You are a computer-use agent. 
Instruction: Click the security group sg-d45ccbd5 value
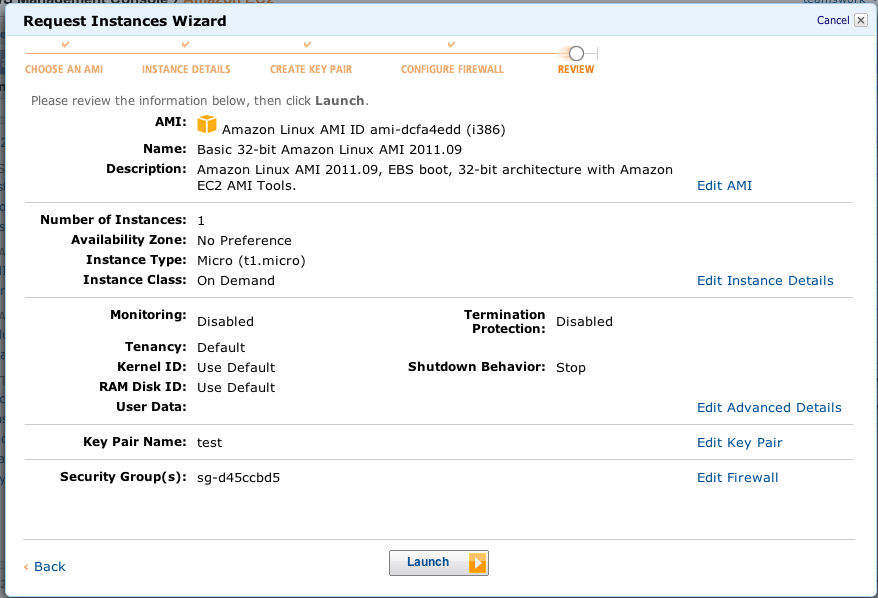coord(239,478)
